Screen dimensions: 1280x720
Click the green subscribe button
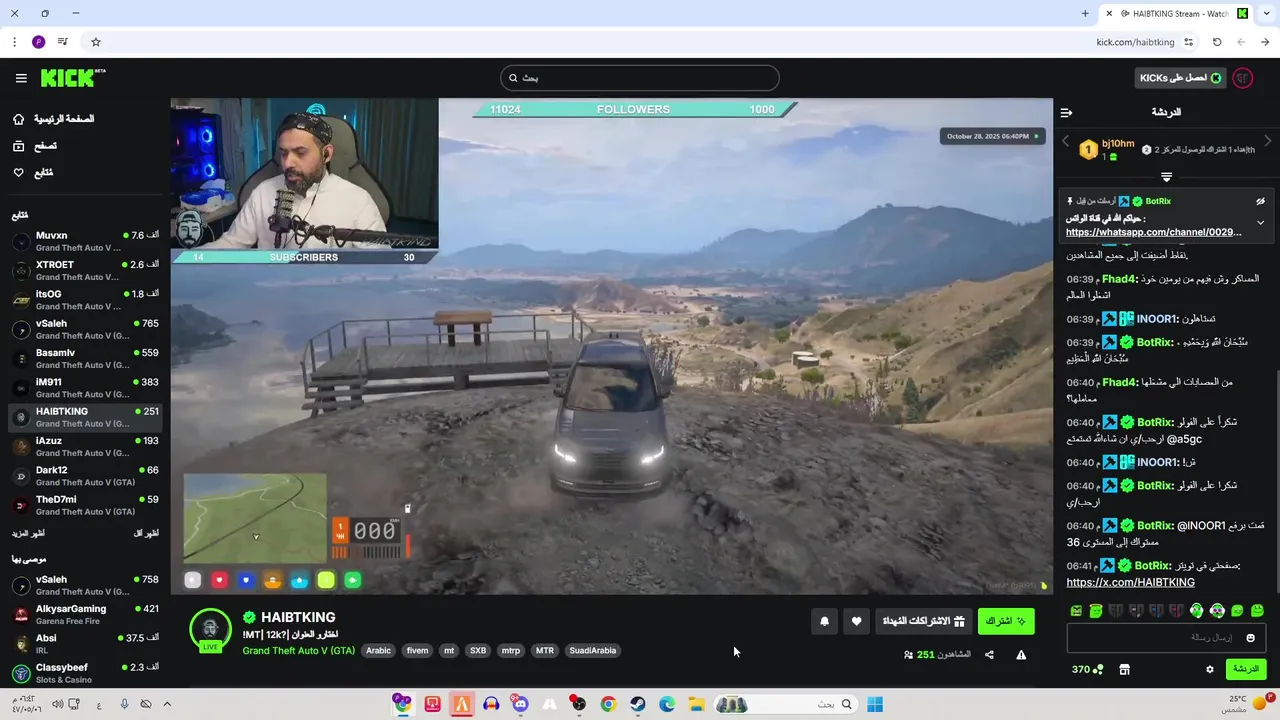(x=1005, y=621)
